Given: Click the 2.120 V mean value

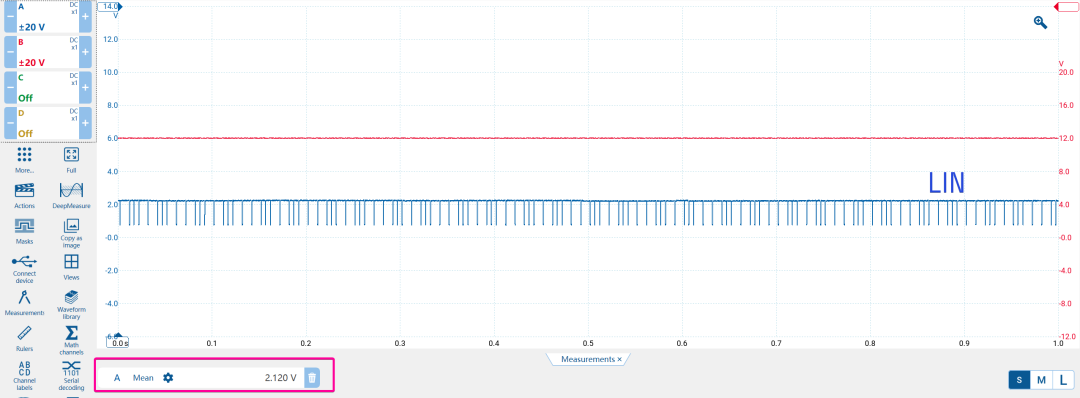Looking at the screenshot, I should (281, 377).
